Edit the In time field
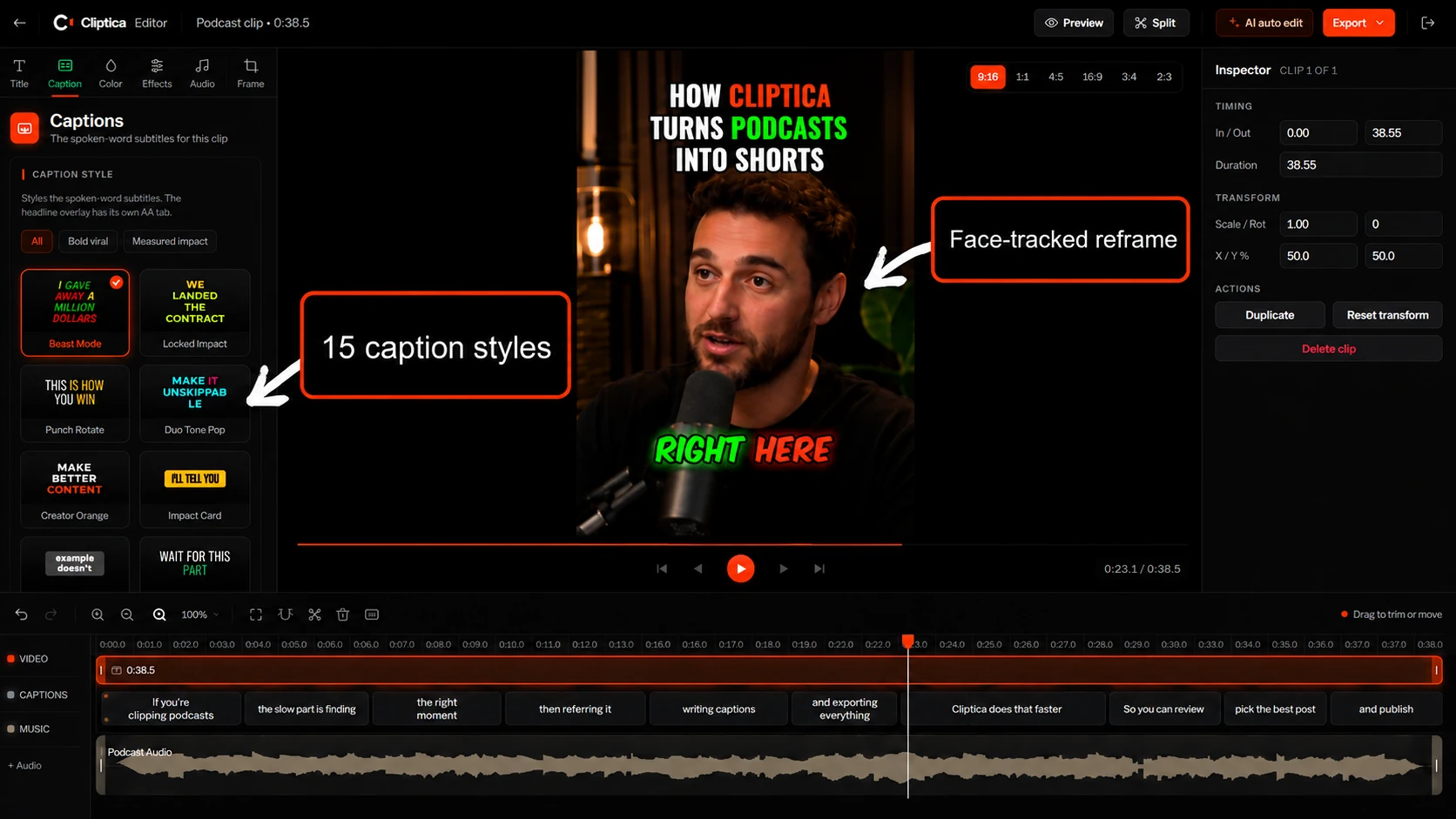The image size is (1456, 819). click(1318, 133)
